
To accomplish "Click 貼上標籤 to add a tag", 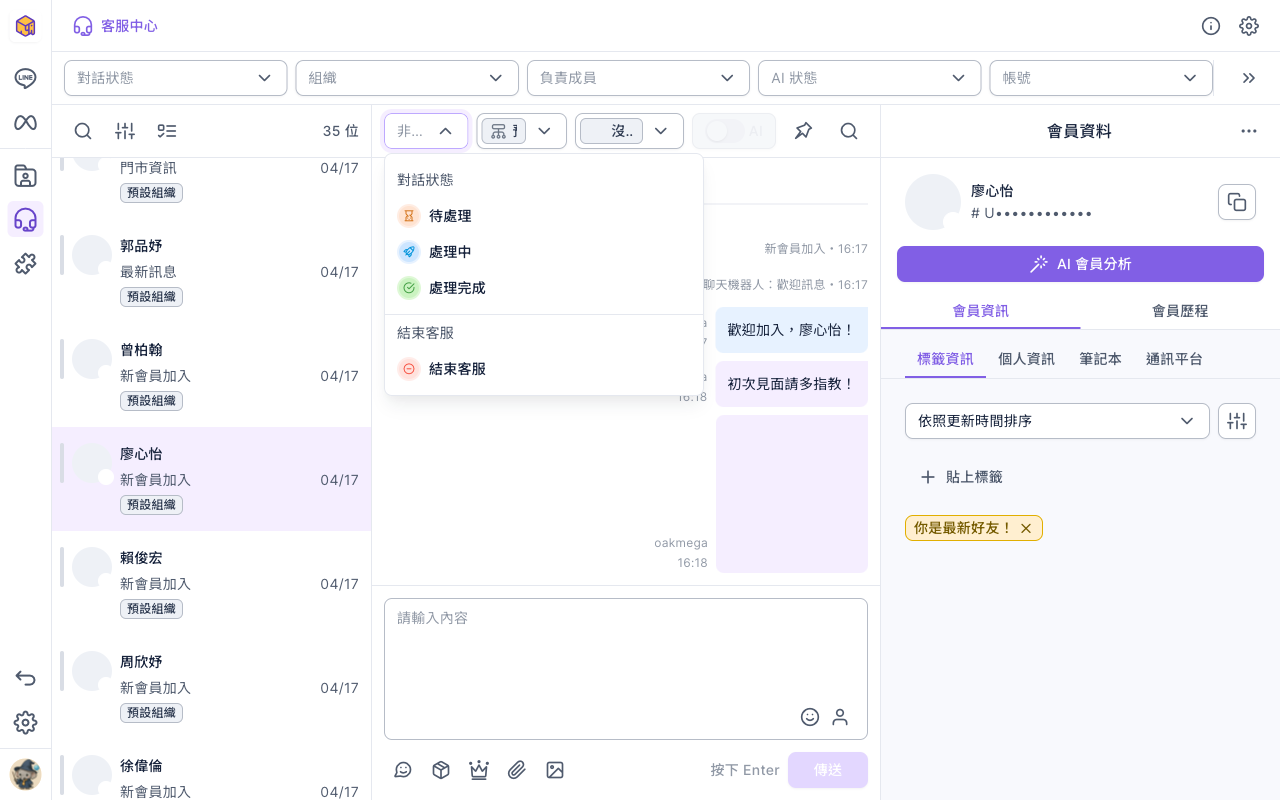I will coord(961,477).
